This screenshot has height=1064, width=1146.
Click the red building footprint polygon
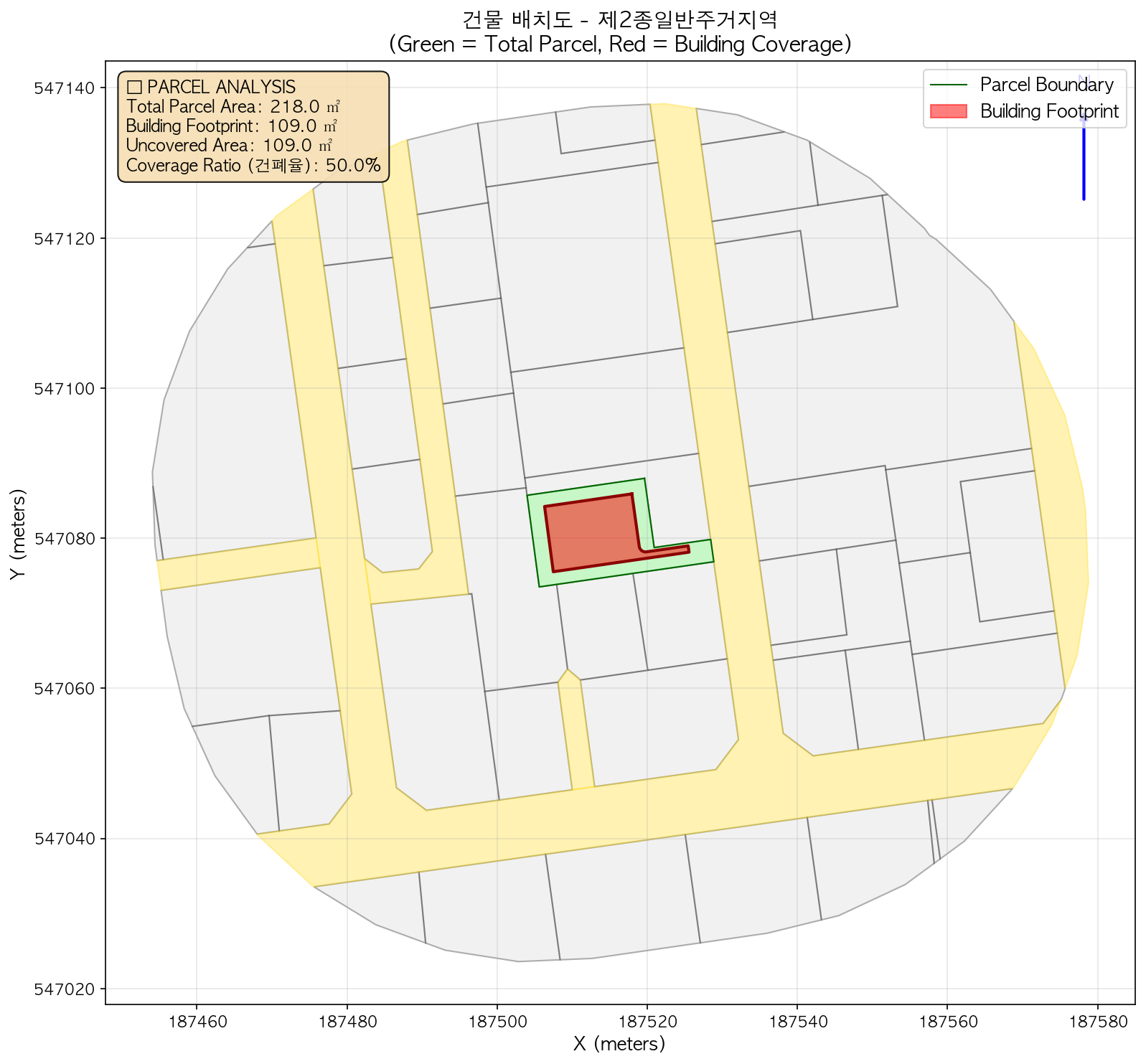[590, 532]
